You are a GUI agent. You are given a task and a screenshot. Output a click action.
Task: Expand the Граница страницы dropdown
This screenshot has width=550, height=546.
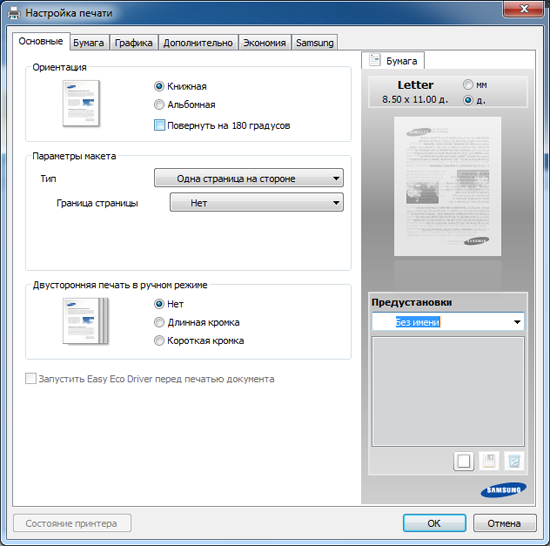[x=256, y=202]
